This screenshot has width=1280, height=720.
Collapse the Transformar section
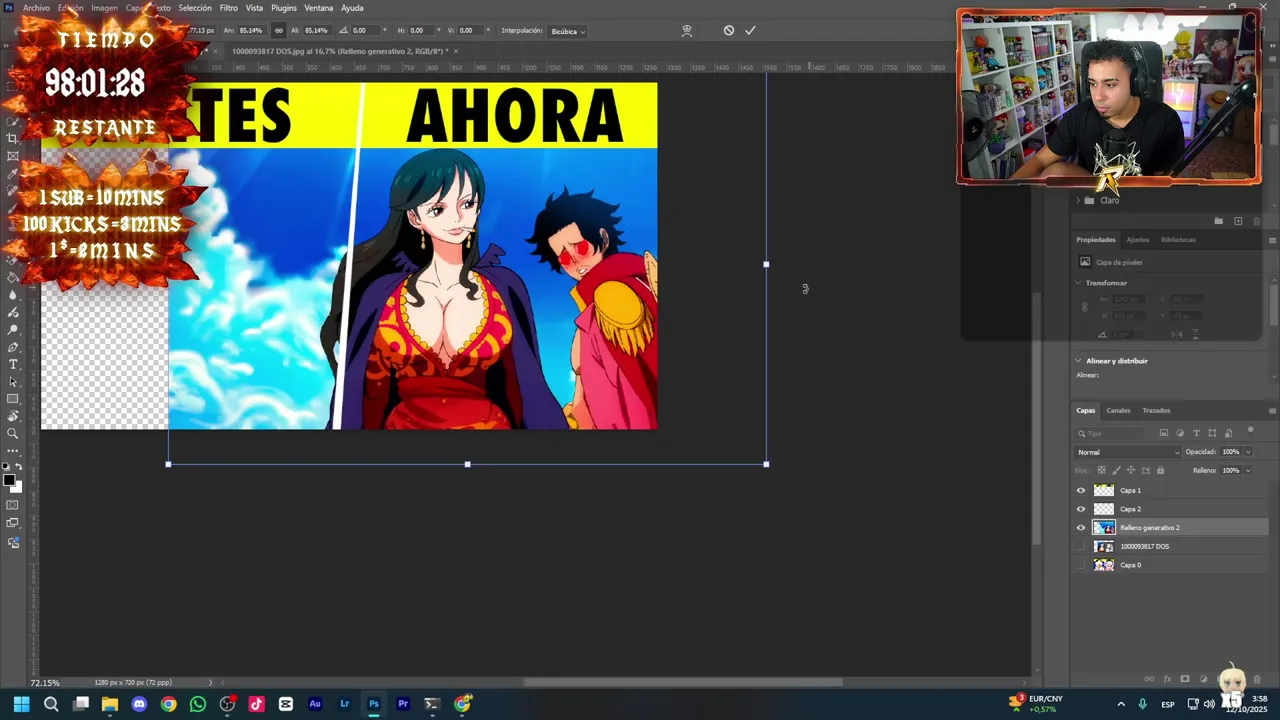pos(1079,283)
